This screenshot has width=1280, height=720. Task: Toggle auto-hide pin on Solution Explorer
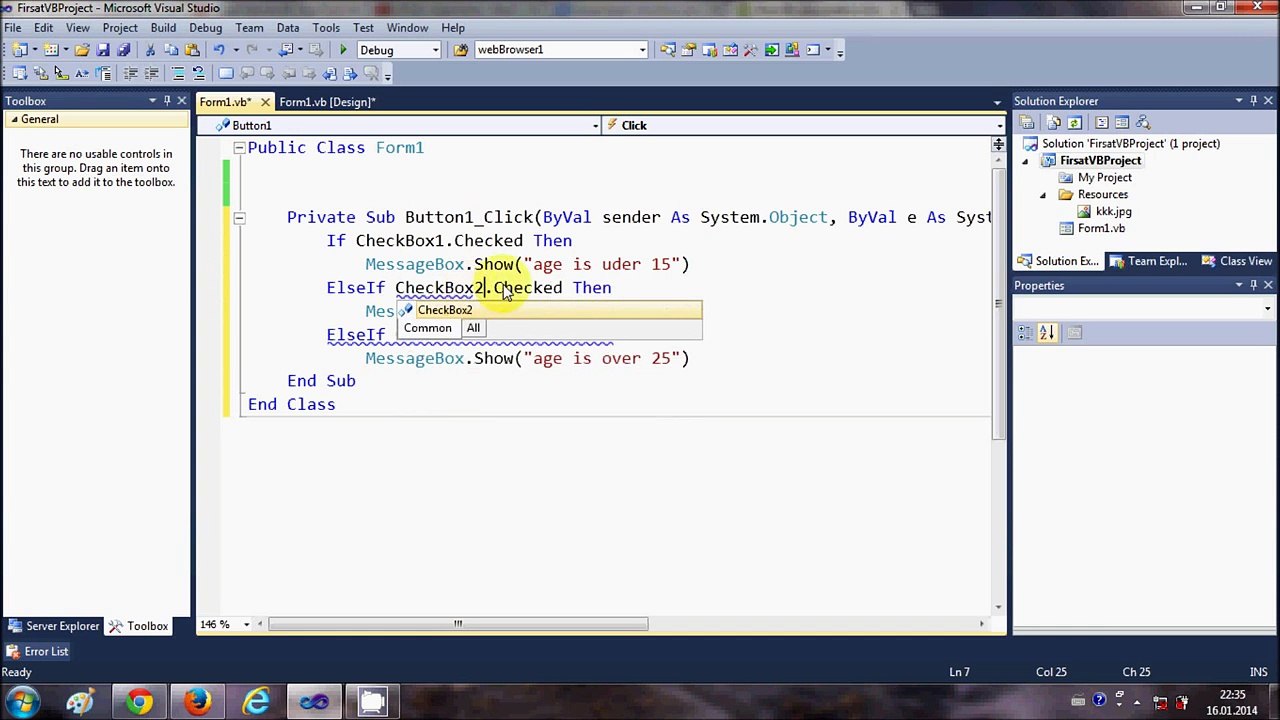(x=1253, y=101)
